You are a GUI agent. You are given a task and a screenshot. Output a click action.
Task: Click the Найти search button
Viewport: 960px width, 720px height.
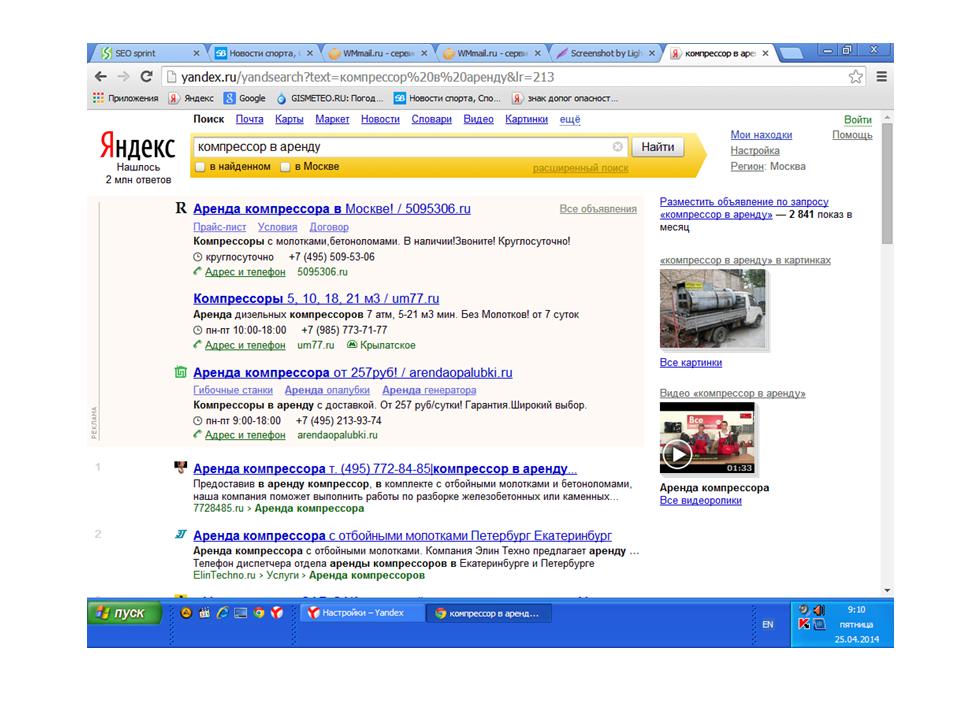[658, 147]
